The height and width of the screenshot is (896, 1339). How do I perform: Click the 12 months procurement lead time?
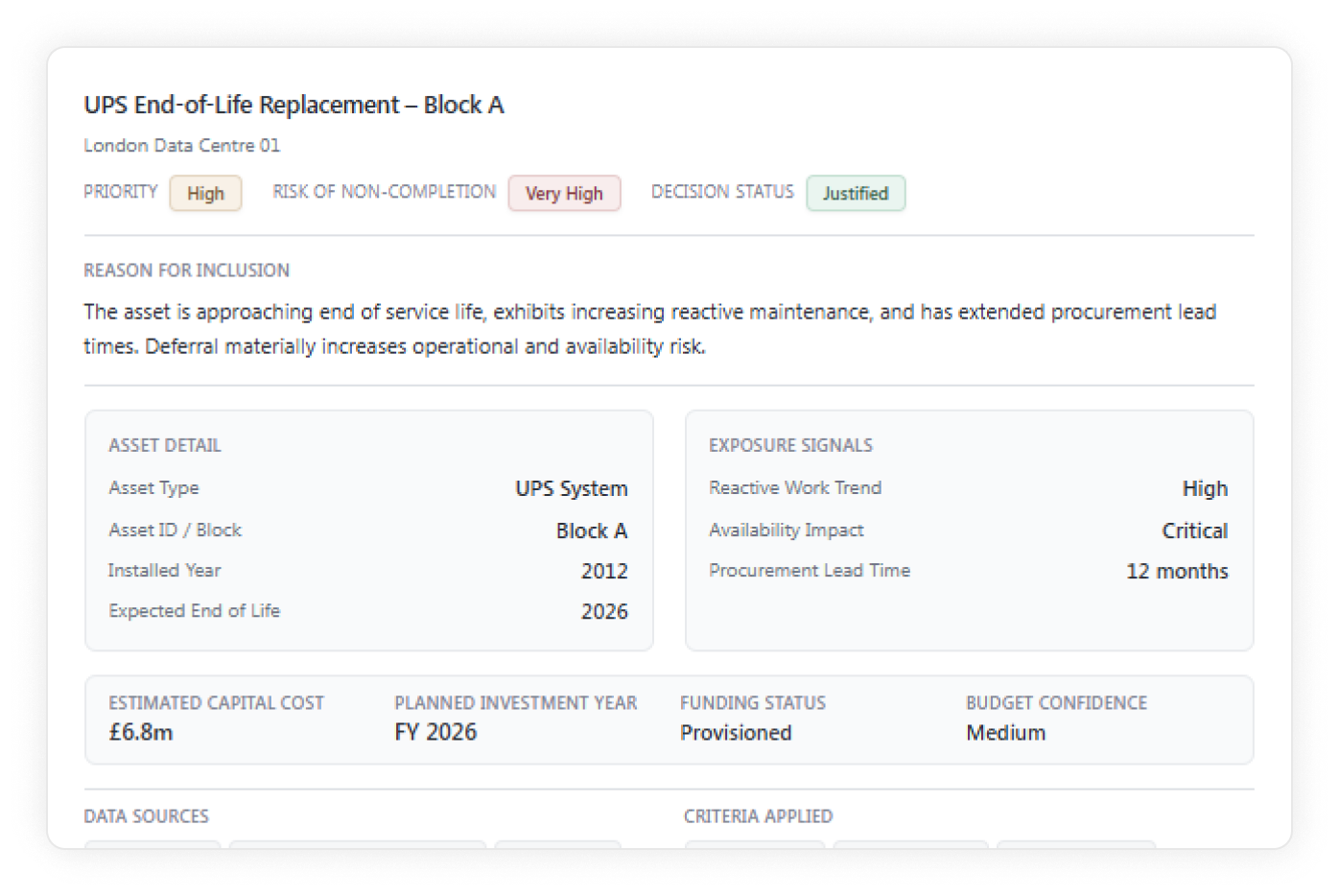(x=1177, y=571)
